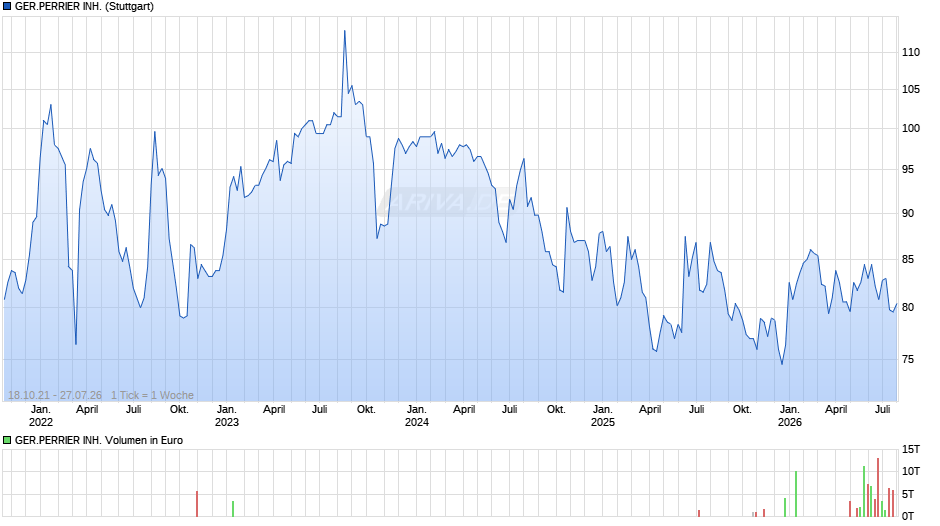This screenshot has height=526, width=940.
Task: Click the 'GER.PERRIER INH. Volumen in Euro' label
Action: [x=99, y=440]
